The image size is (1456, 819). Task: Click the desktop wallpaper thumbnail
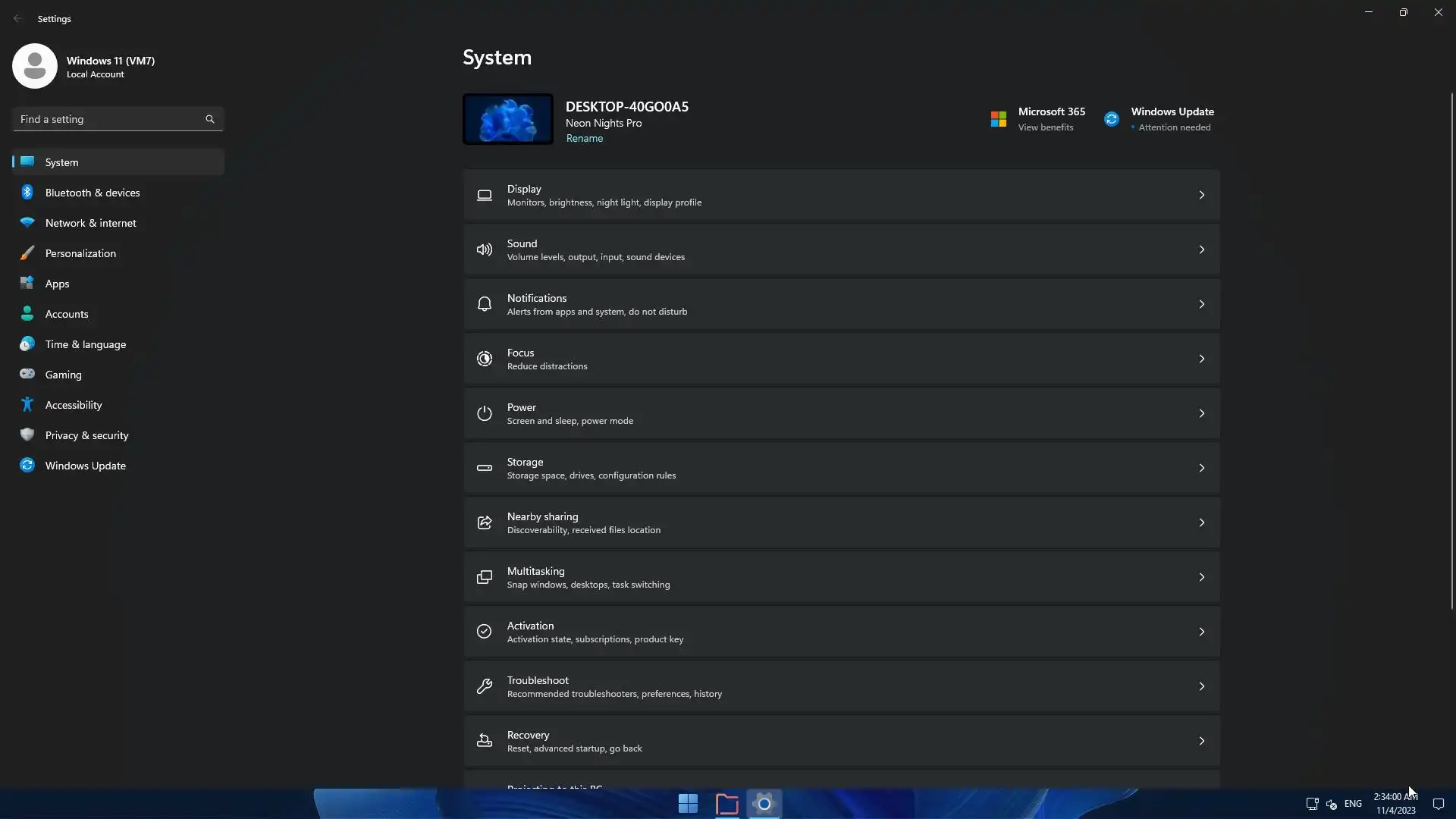coord(507,119)
